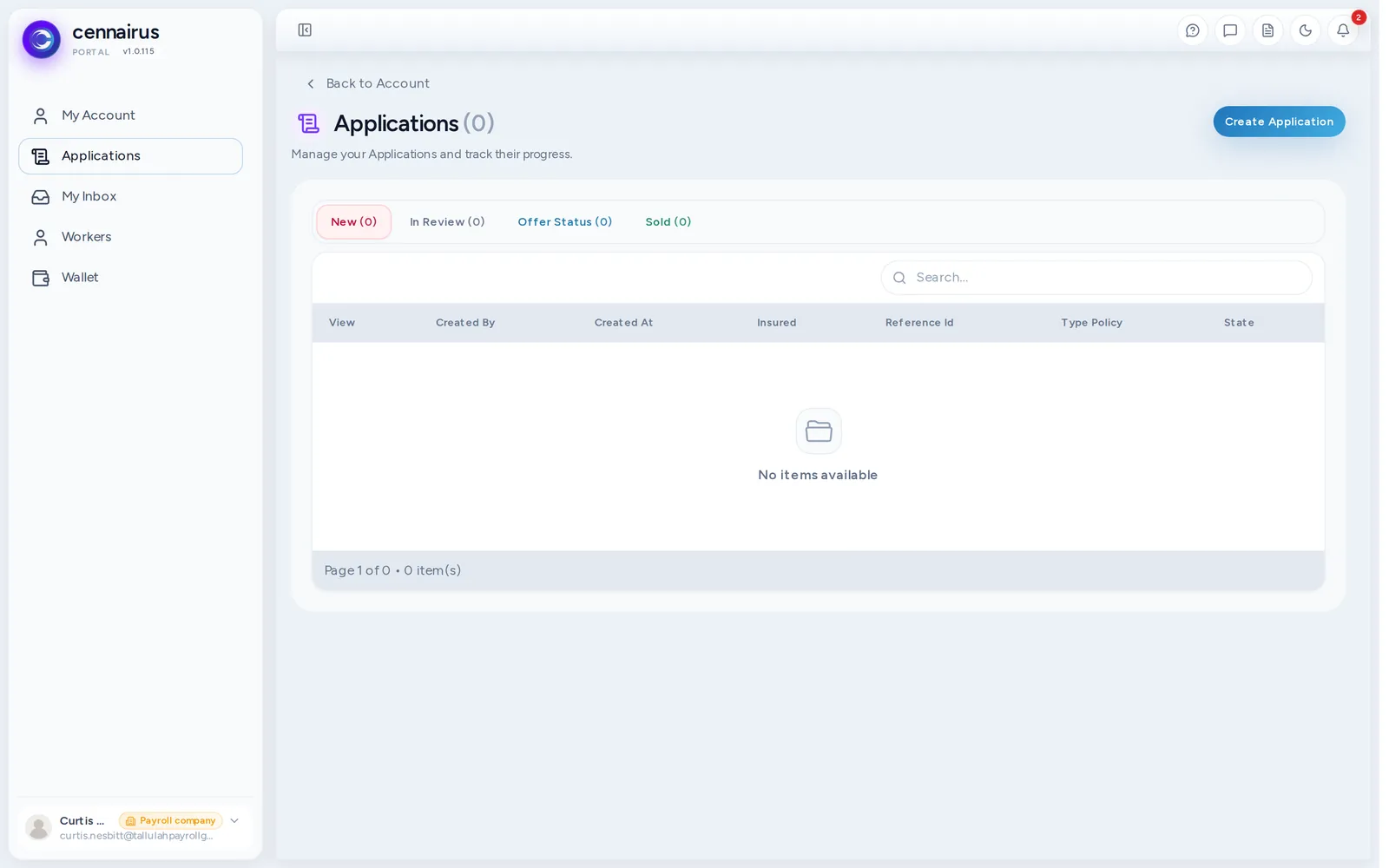
Task: Click the "Page 1 of 0" pagination text
Action: 357,570
